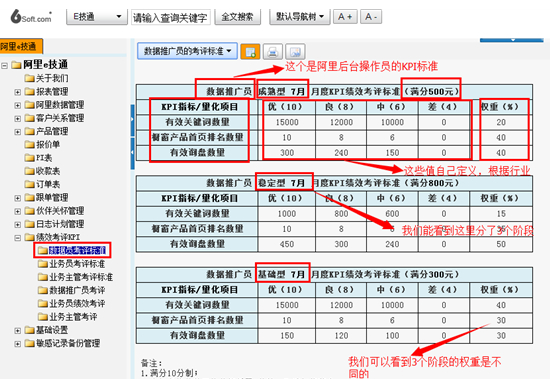The width and height of the screenshot is (550, 379).
Task: Click the folder icon beside 收款表
Action: coord(29,171)
